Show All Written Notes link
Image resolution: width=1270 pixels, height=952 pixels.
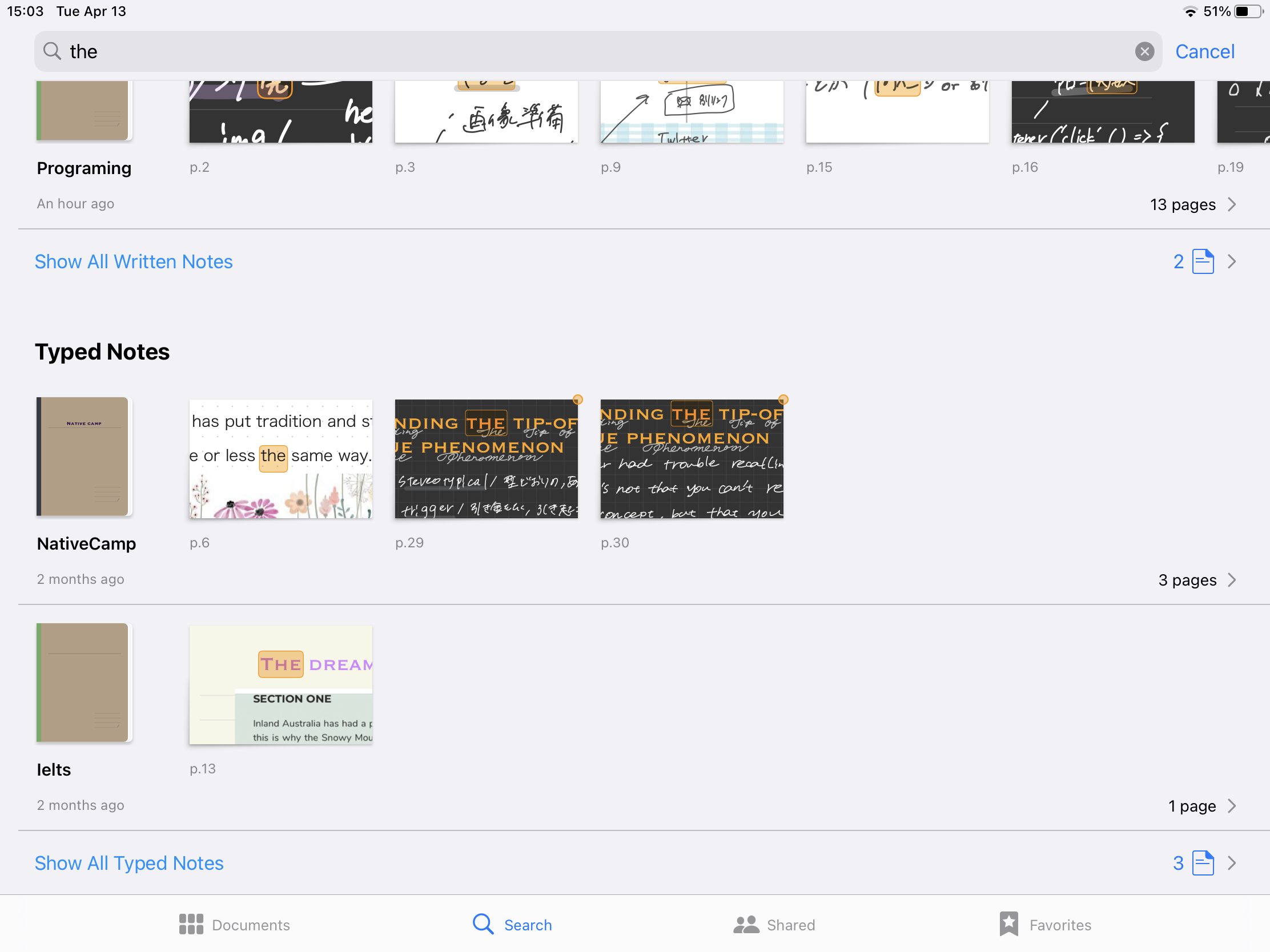tap(134, 261)
